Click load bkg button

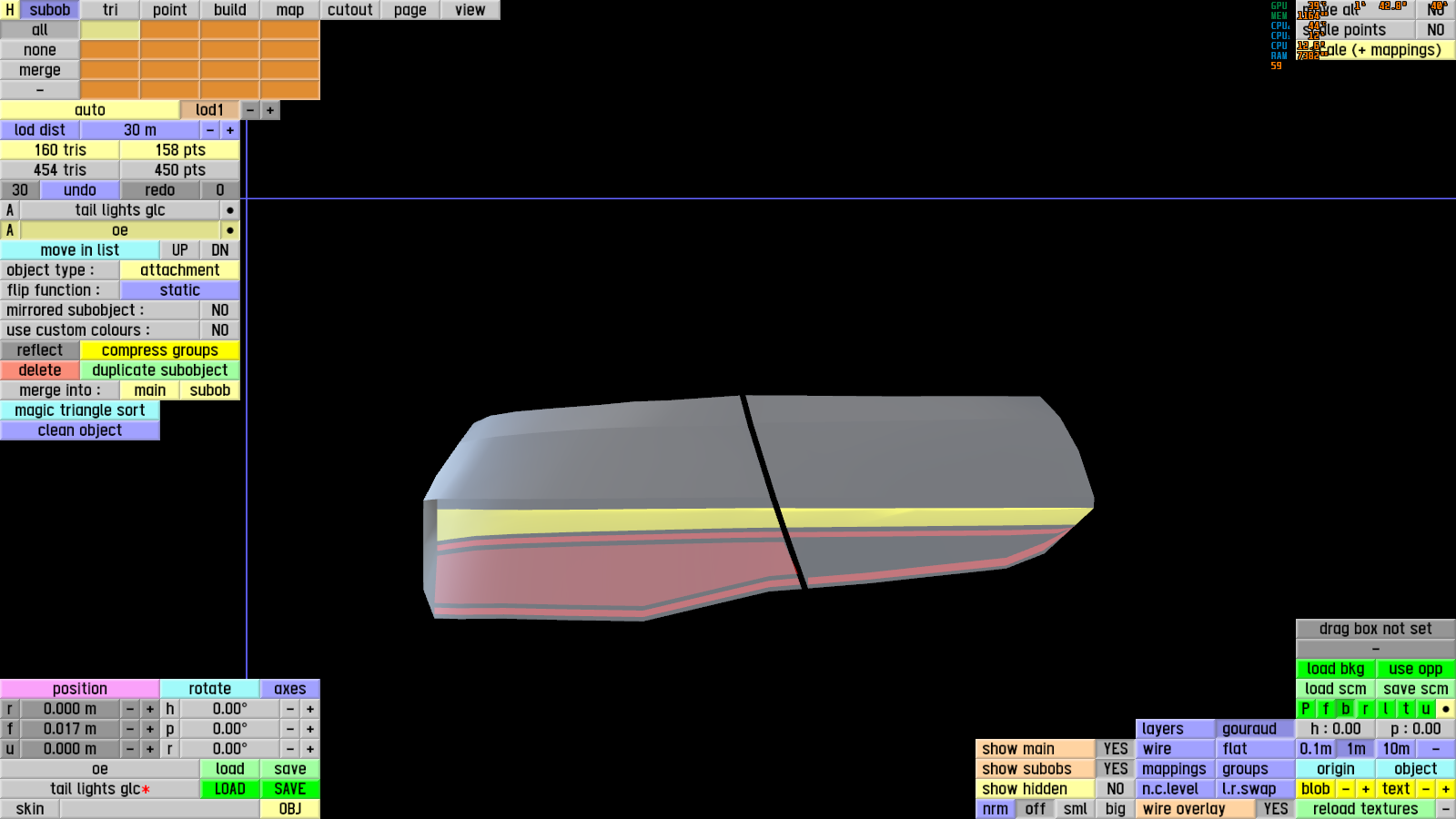[1336, 669]
